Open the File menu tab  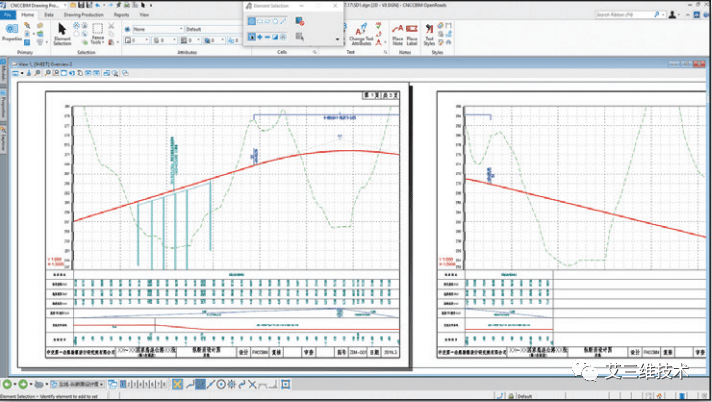7,16
